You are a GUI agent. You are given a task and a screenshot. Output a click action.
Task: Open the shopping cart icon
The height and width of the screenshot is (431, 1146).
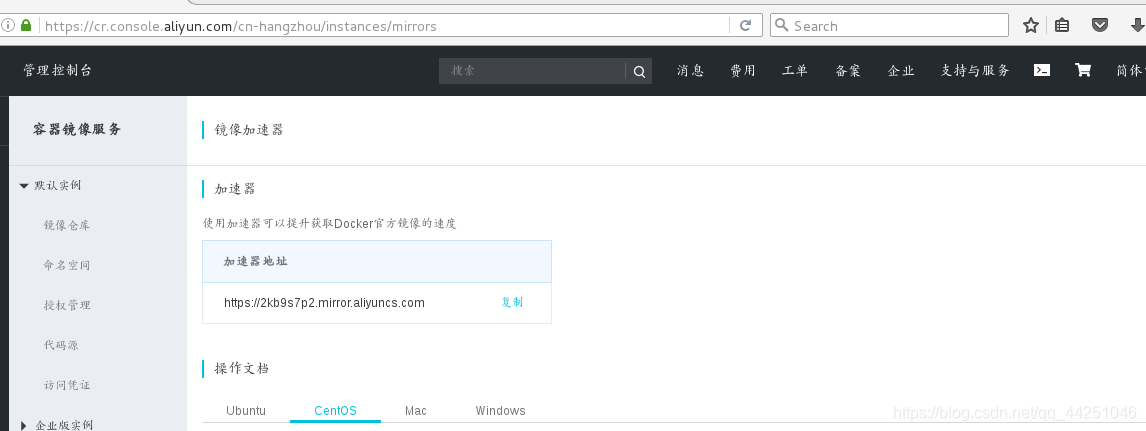[x=1082, y=70]
